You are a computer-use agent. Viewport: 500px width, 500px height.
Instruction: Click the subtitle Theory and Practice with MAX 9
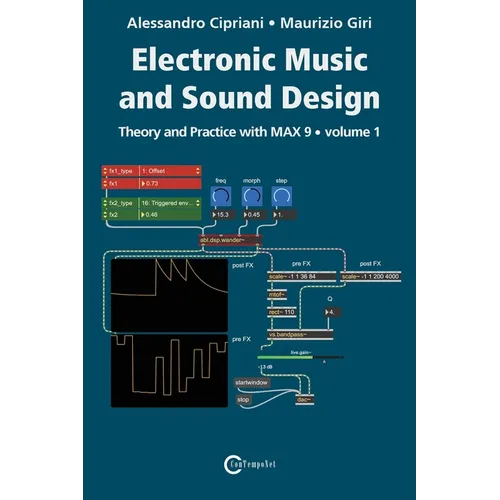tap(215, 132)
